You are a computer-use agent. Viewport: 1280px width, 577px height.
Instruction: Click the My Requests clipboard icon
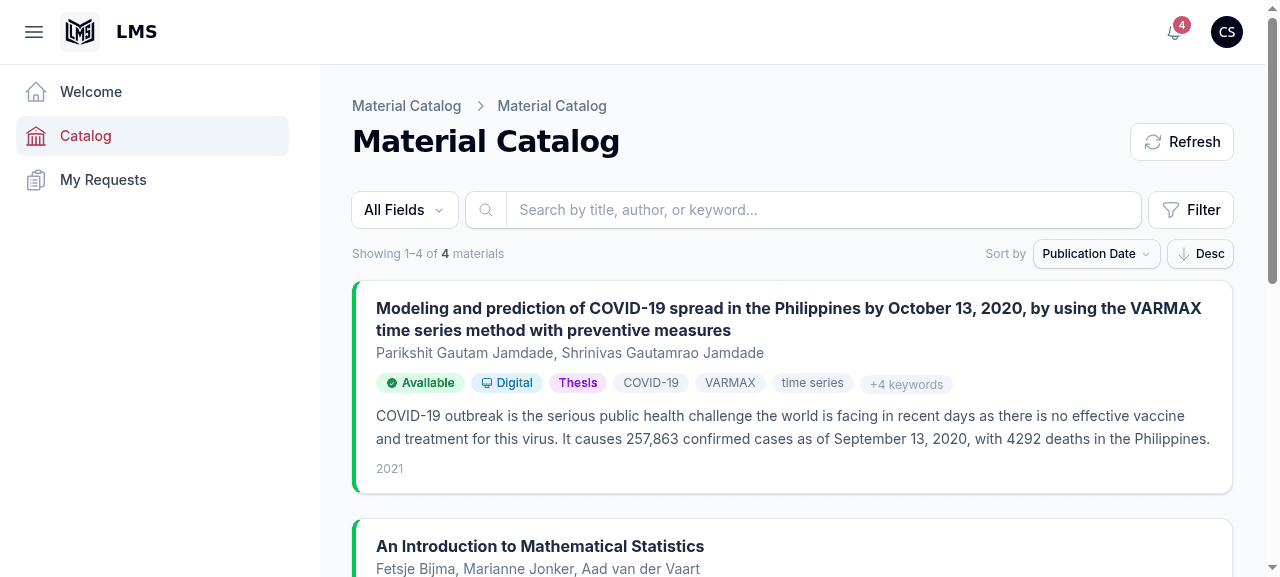tap(36, 180)
